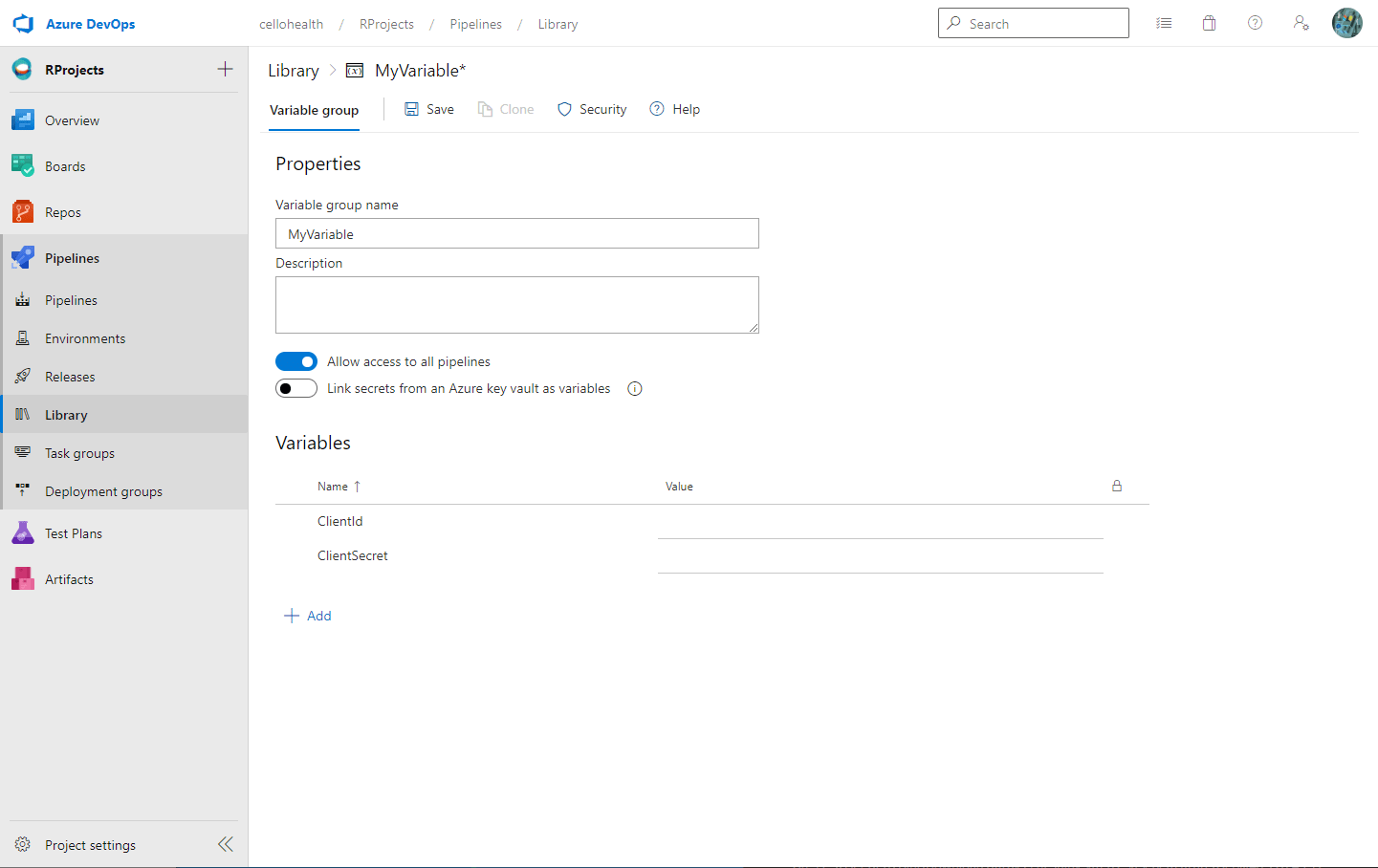Open the Repos section
Viewport: 1378px width, 868px height.
63,211
